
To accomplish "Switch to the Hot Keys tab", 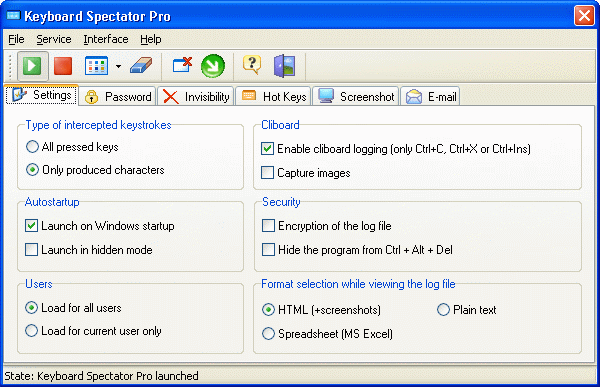I will (x=274, y=96).
